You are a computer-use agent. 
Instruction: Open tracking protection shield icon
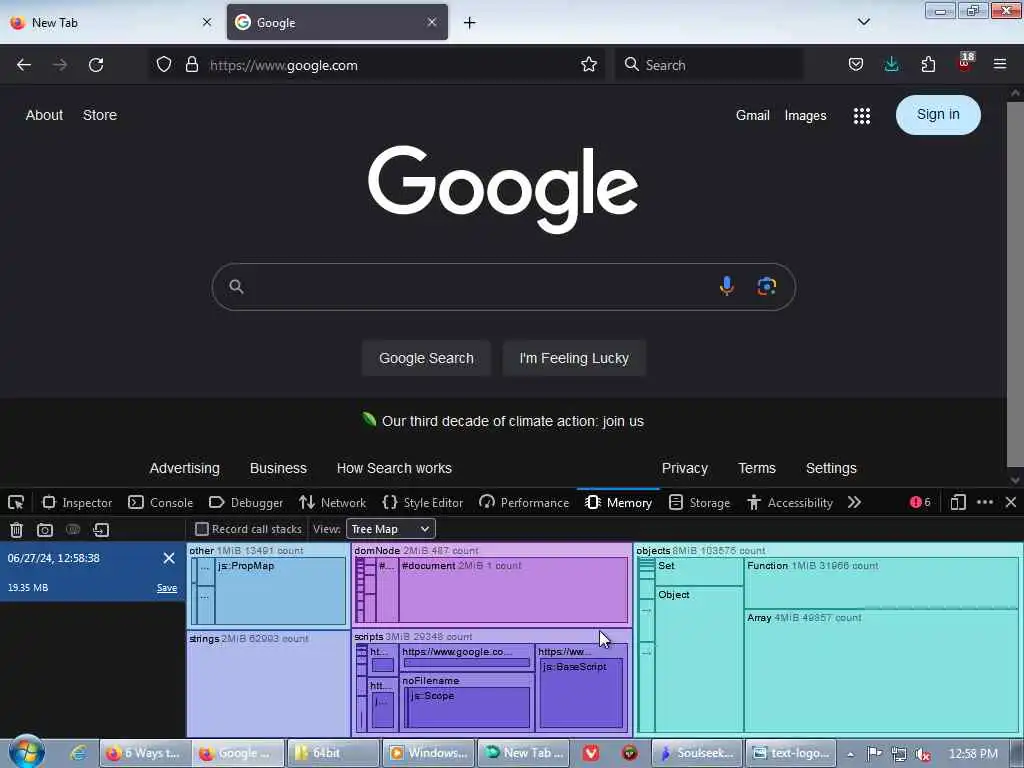(164, 65)
